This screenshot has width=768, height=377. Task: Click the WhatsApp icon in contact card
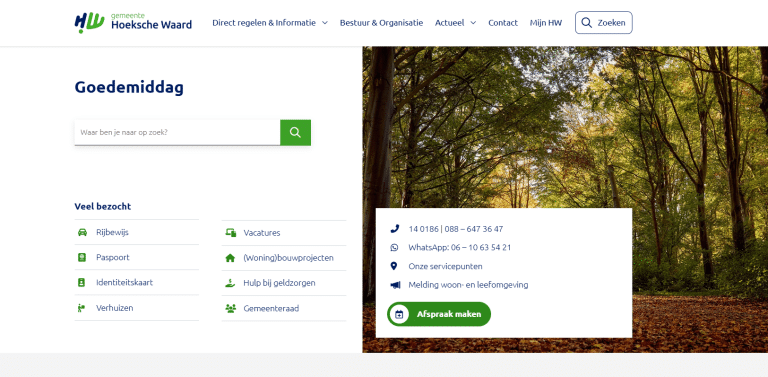[x=394, y=247]
